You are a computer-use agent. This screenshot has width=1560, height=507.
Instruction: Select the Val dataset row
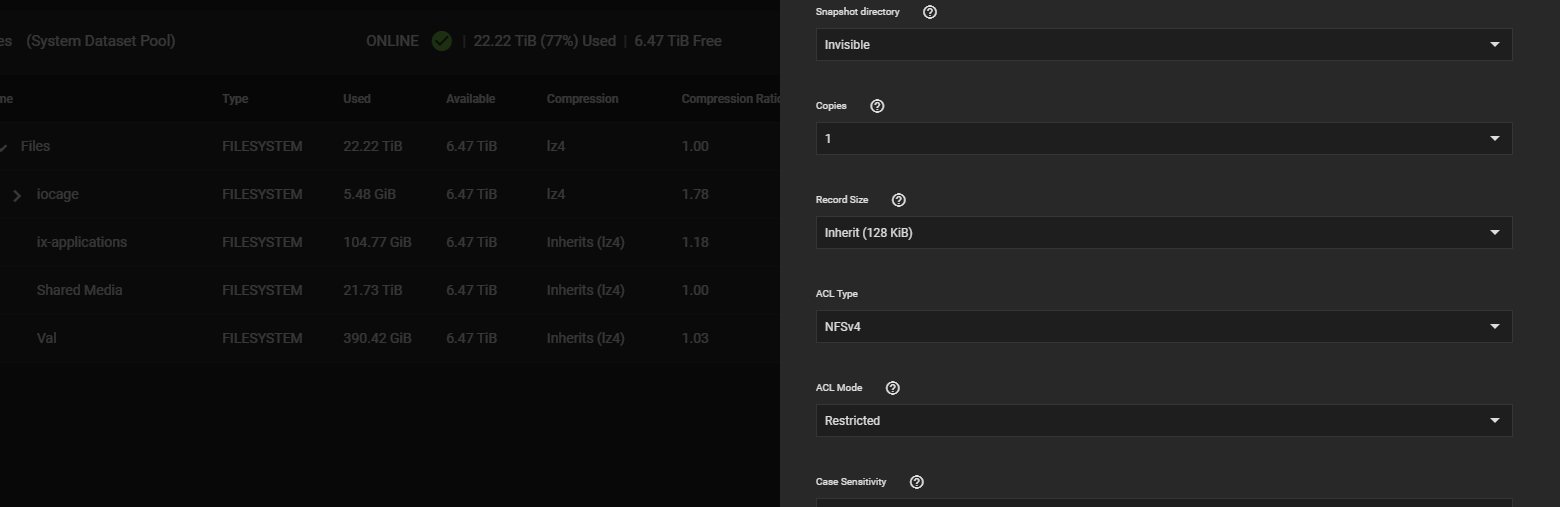[390, 338]
